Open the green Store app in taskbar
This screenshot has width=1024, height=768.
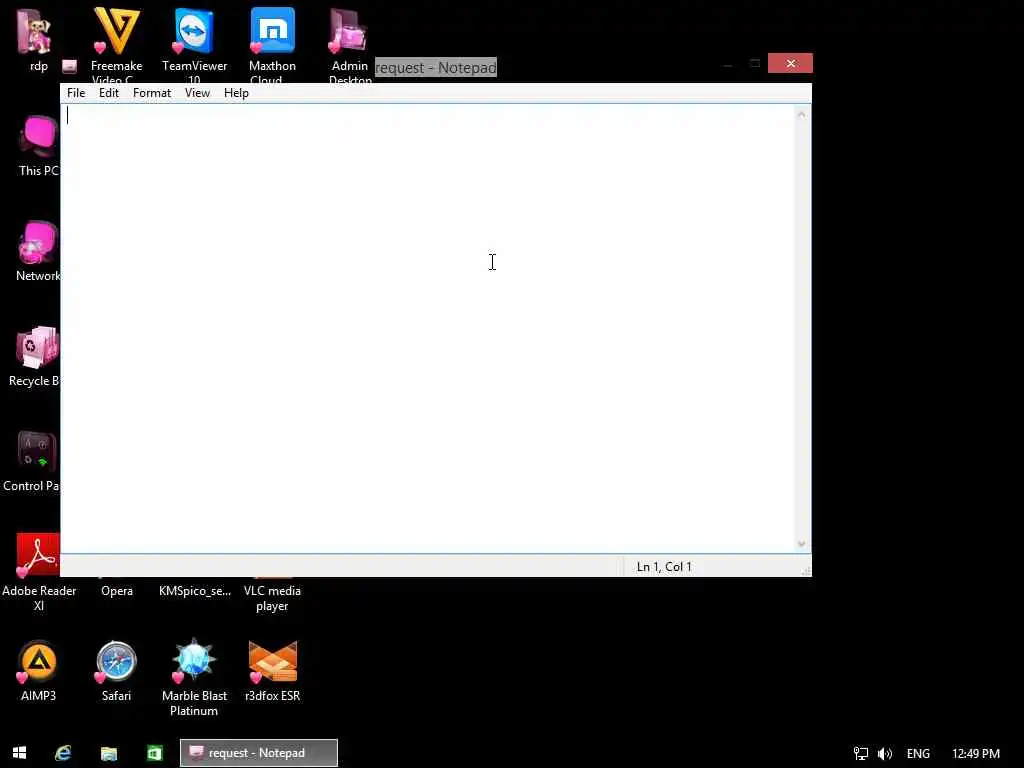pos(155,753)
